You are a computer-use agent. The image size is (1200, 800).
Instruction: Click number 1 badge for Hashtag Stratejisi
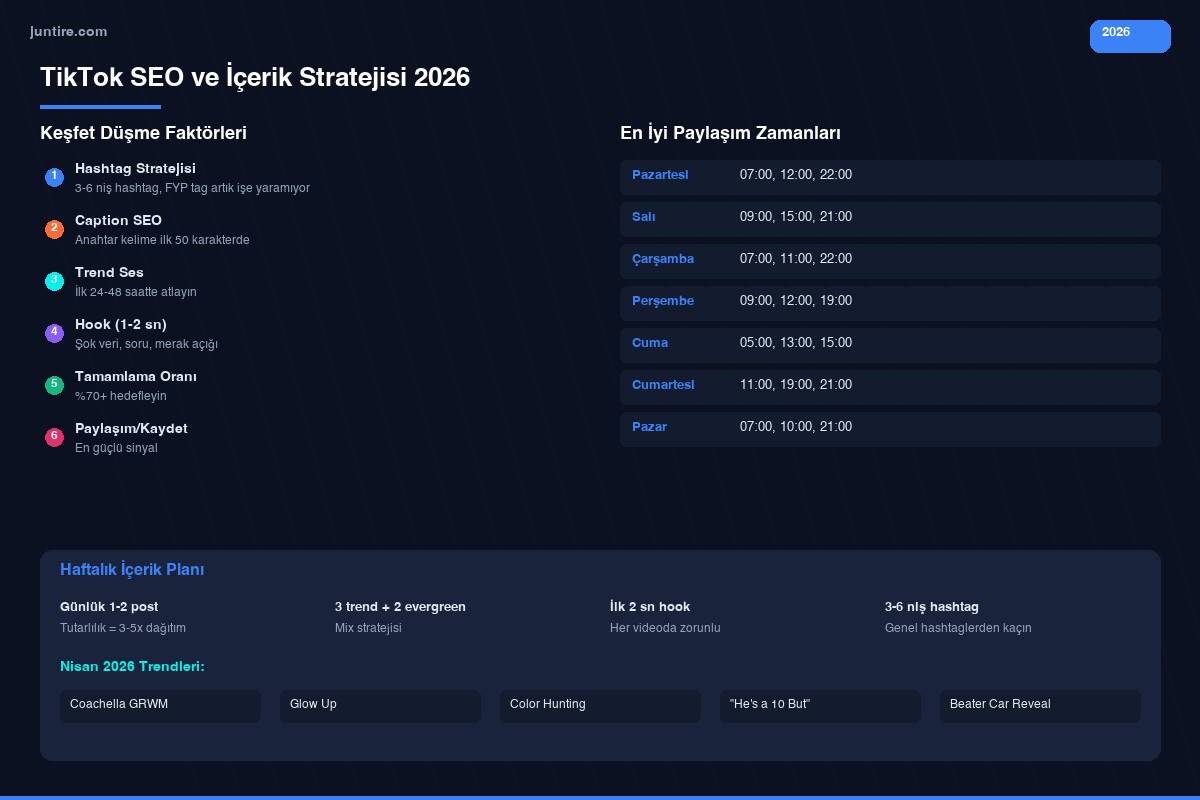[x=54, y=177]
